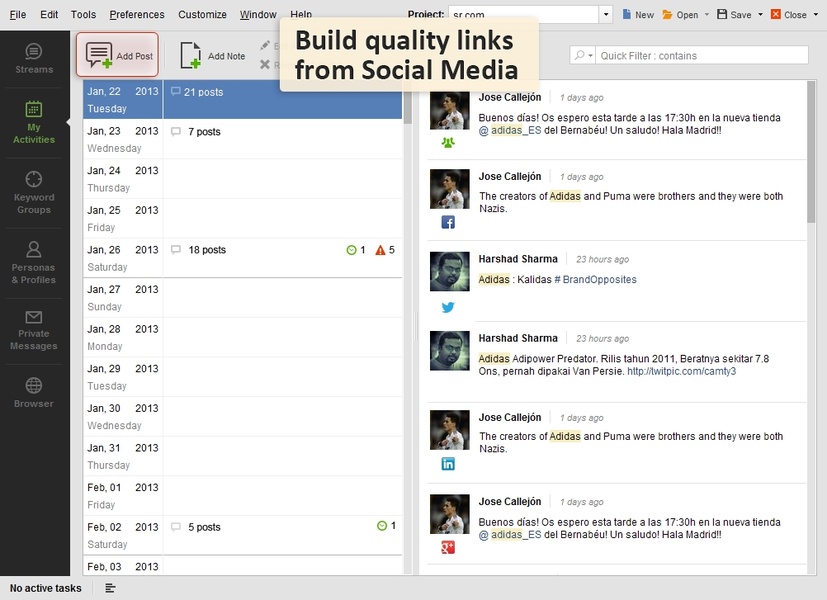Open Personas & Profiles section

(x=34, y=263)
